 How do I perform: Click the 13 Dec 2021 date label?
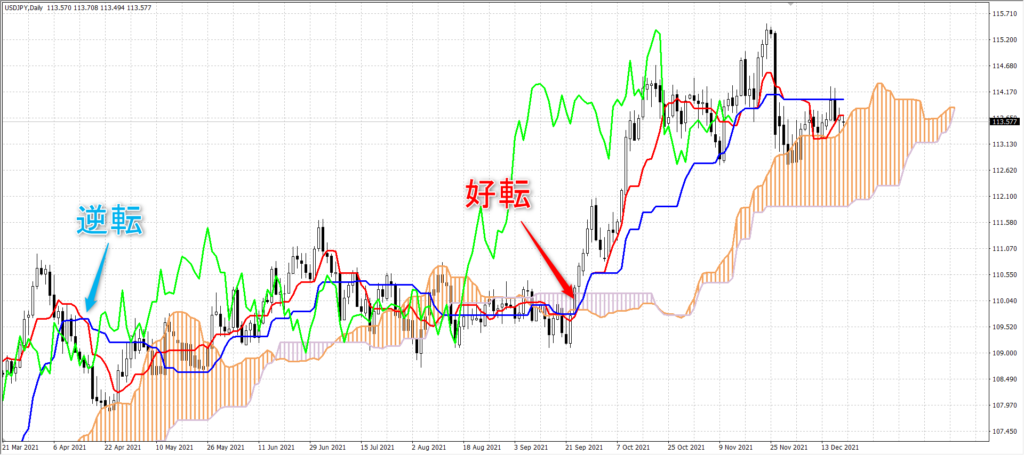coord(839,448)
